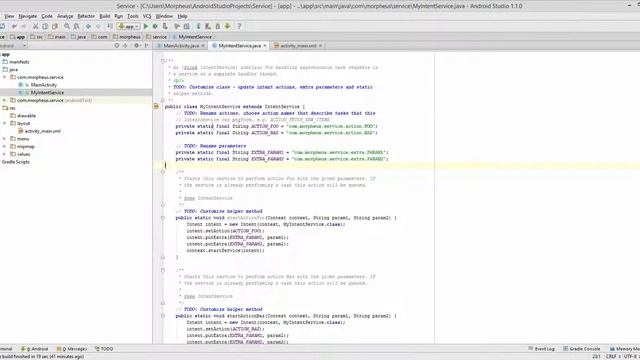This screenshot has width=640, height=360.
Task: Open the Window menu
Action: point(164,16)
